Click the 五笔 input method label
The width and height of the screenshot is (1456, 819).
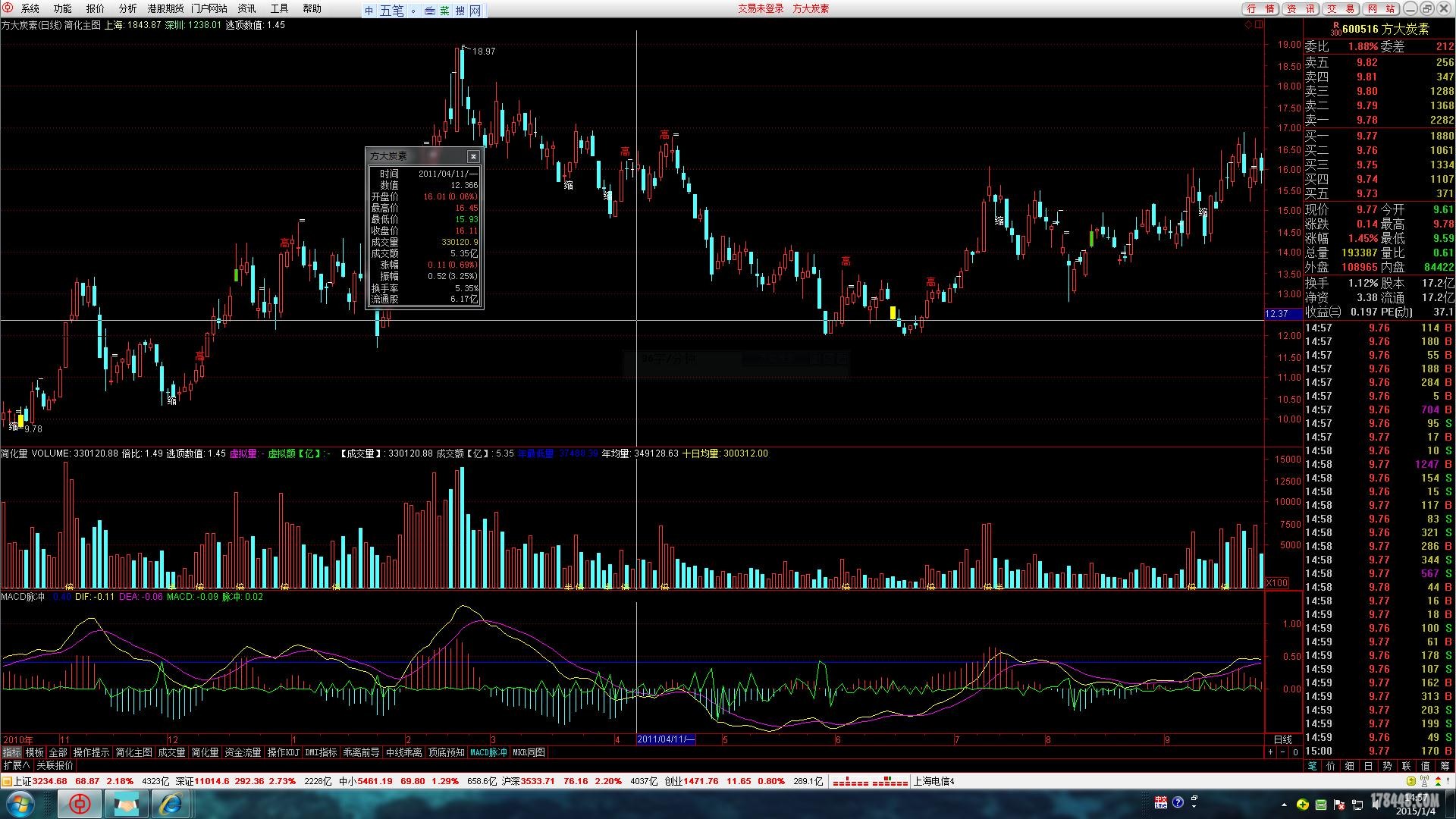(x=391, y=11)
